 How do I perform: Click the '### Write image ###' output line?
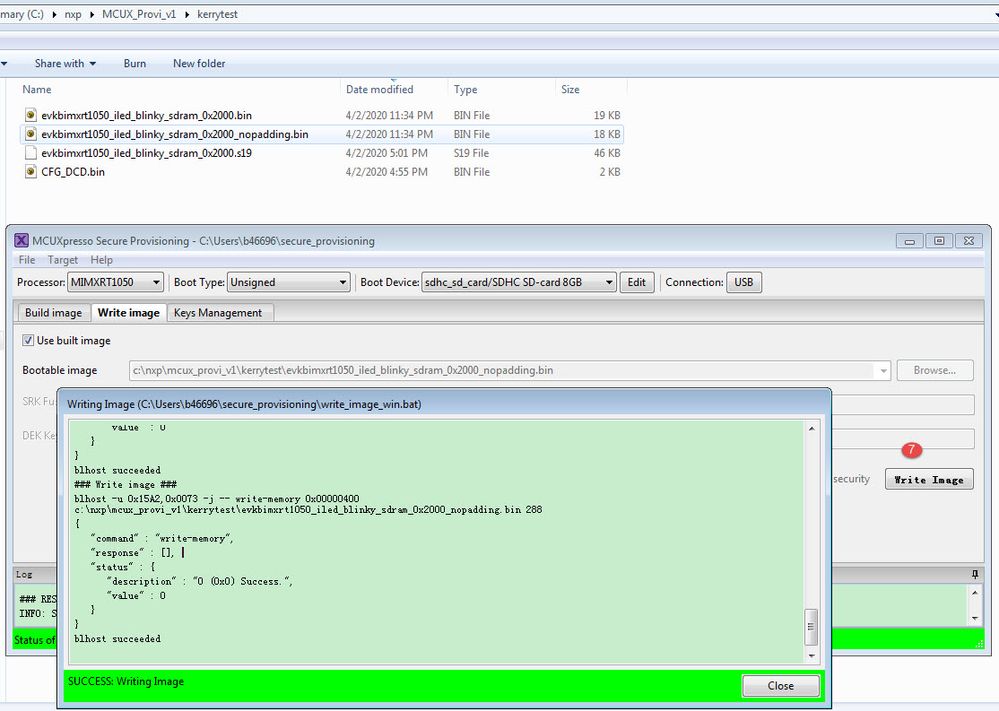click(x=125, y=484)
